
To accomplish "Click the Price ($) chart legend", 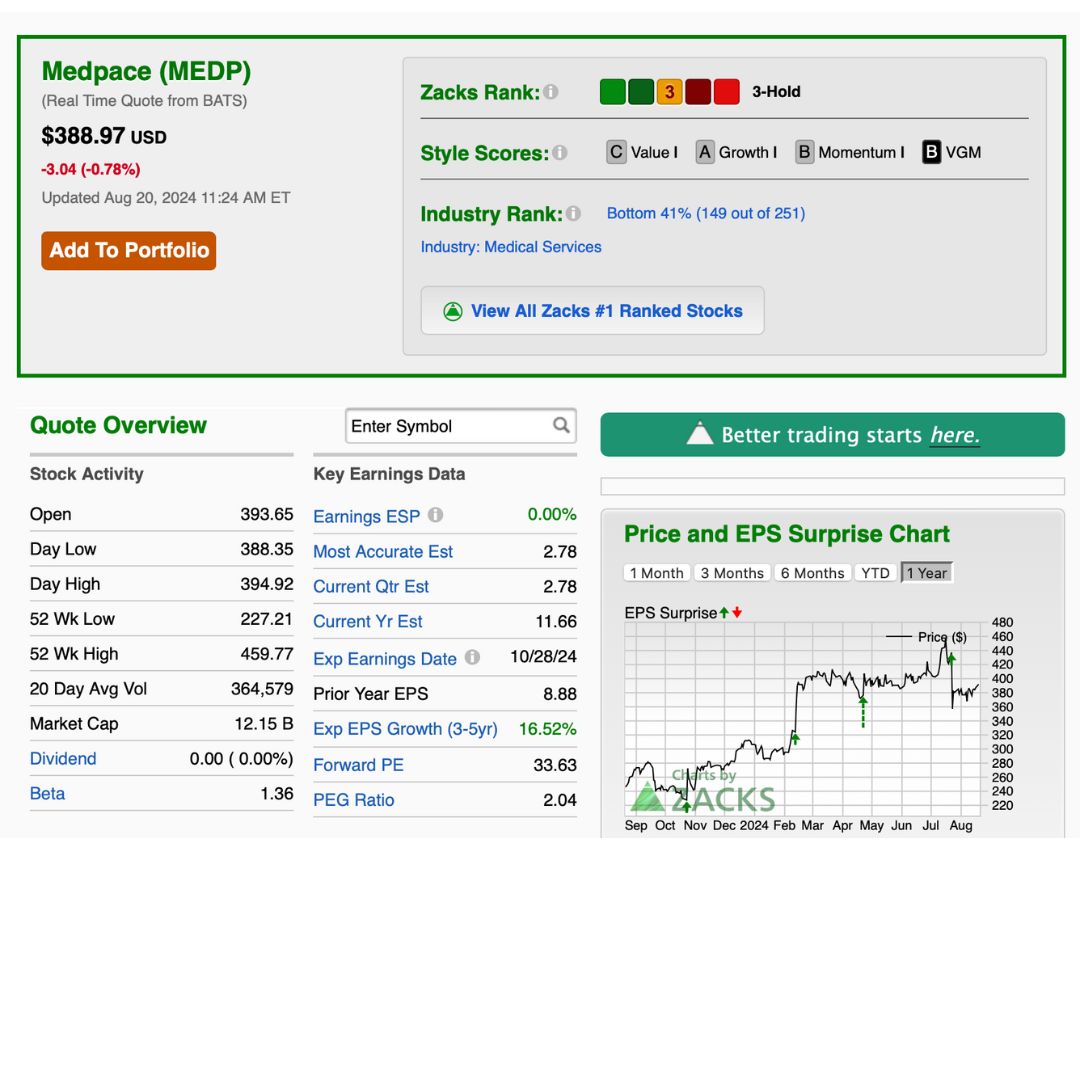I will pyautogui.click(x=926, y=637).
